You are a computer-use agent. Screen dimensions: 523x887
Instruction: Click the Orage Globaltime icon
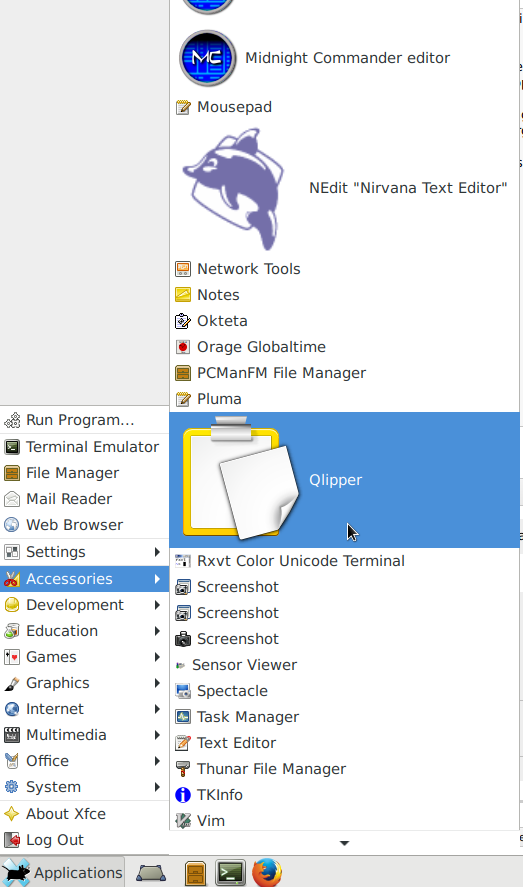[x=183, y=347]
